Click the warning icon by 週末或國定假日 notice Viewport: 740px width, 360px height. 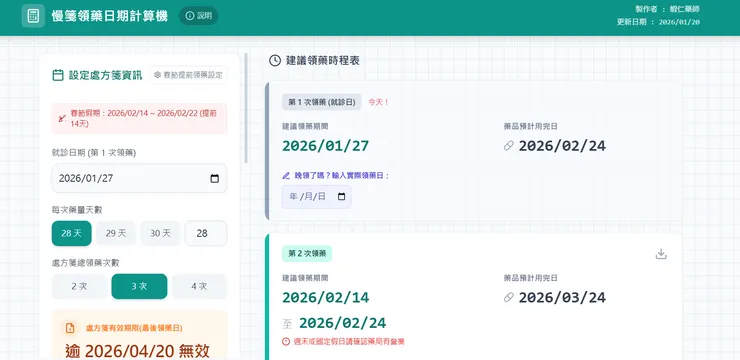286,341
